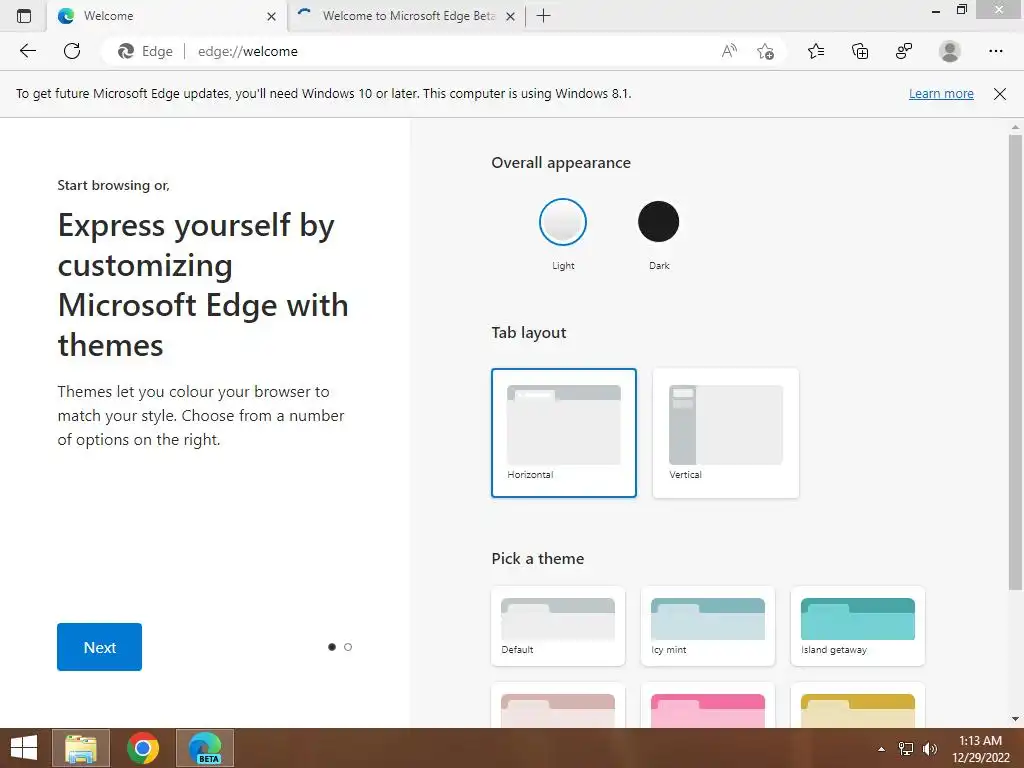Open Settings and more ellipsis menu
The image size is (1024, 768).
pos(995,51)
